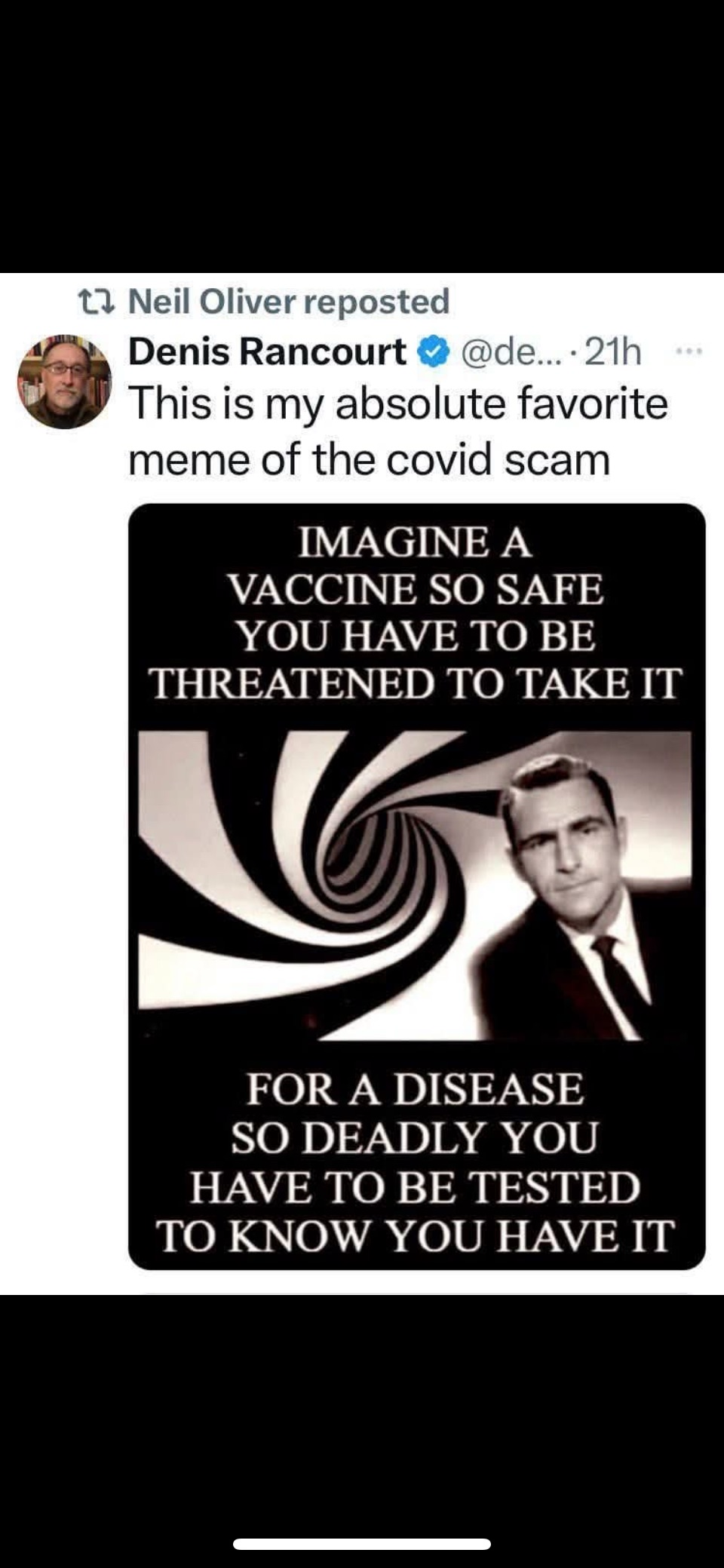Click the "TO KNOW YOU HAVE IT" caption line
The height and width of the screenshot is (1568, 724).
pyautogui.click(x=415, y=1236)
